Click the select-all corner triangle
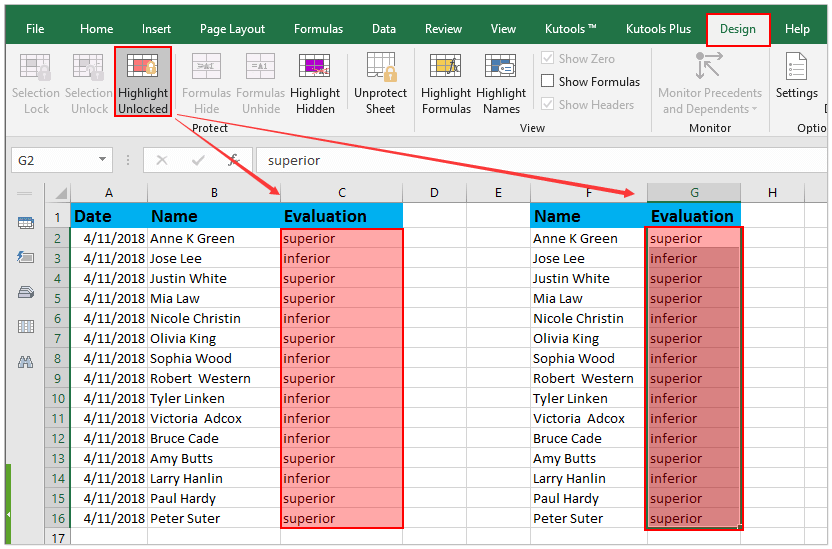Viewport: 832px width, 549px height. click(61, 193)
